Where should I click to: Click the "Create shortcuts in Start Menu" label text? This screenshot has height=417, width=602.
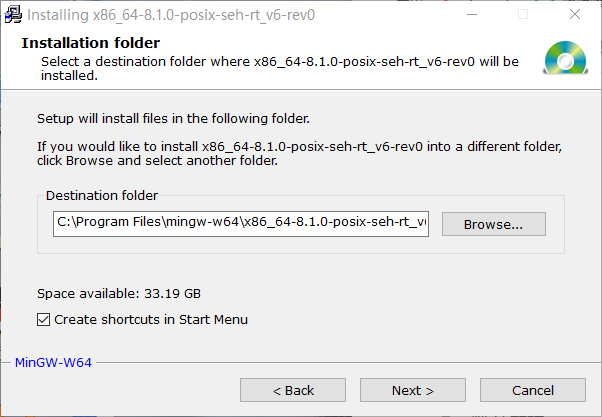point(151,320)
